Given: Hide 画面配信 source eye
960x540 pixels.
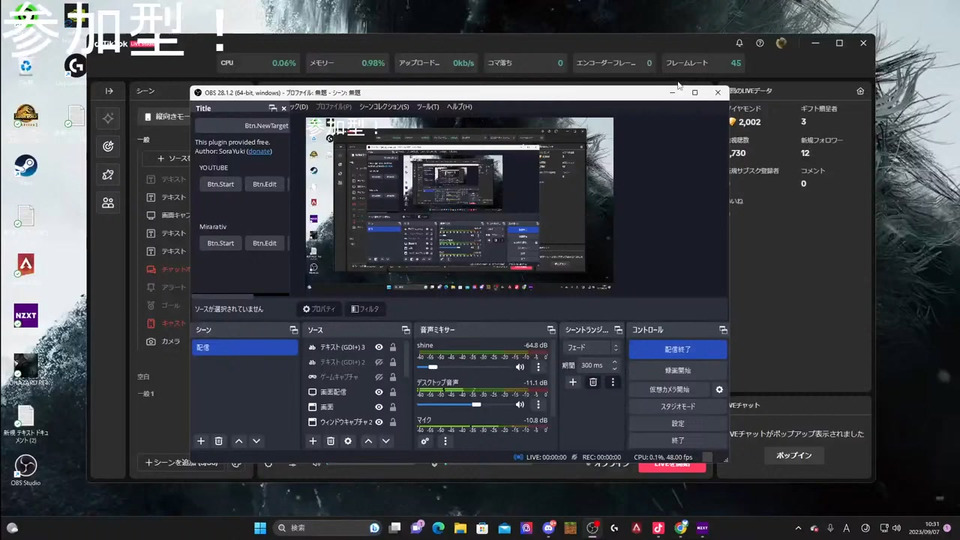Looking at the screenshot, I should pos(379,392).
